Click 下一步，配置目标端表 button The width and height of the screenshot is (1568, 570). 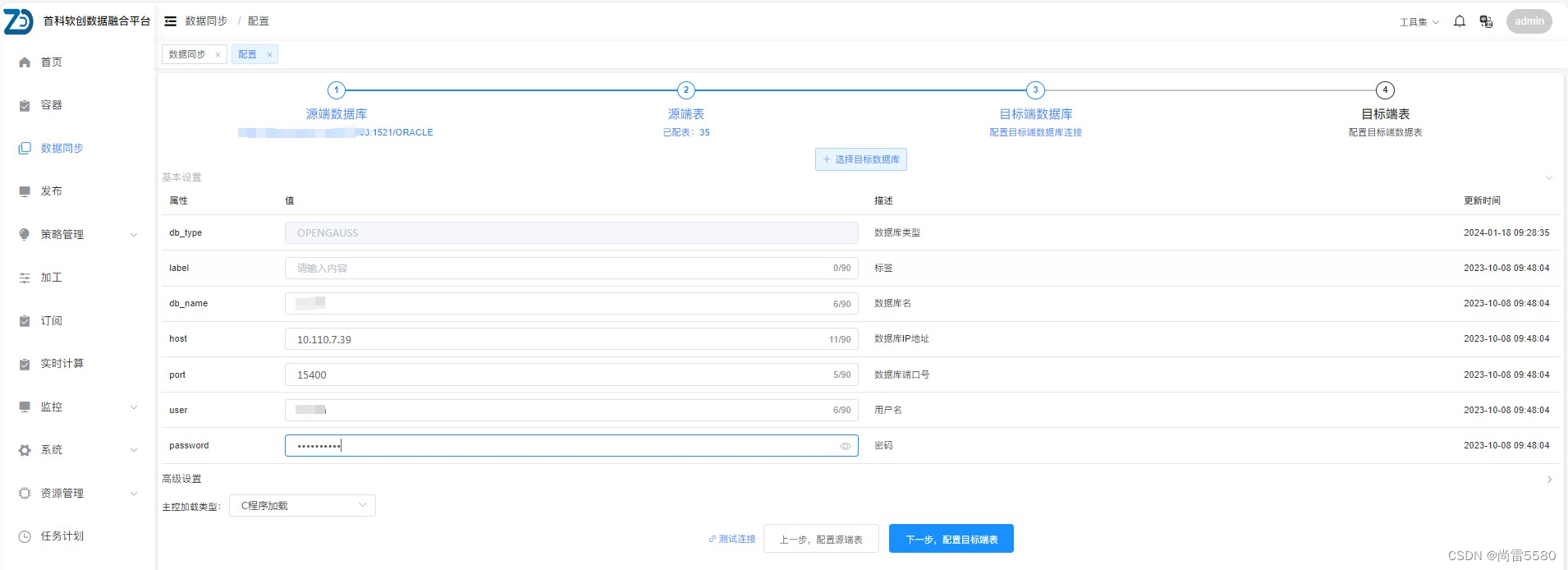click(x=951, y=539)
